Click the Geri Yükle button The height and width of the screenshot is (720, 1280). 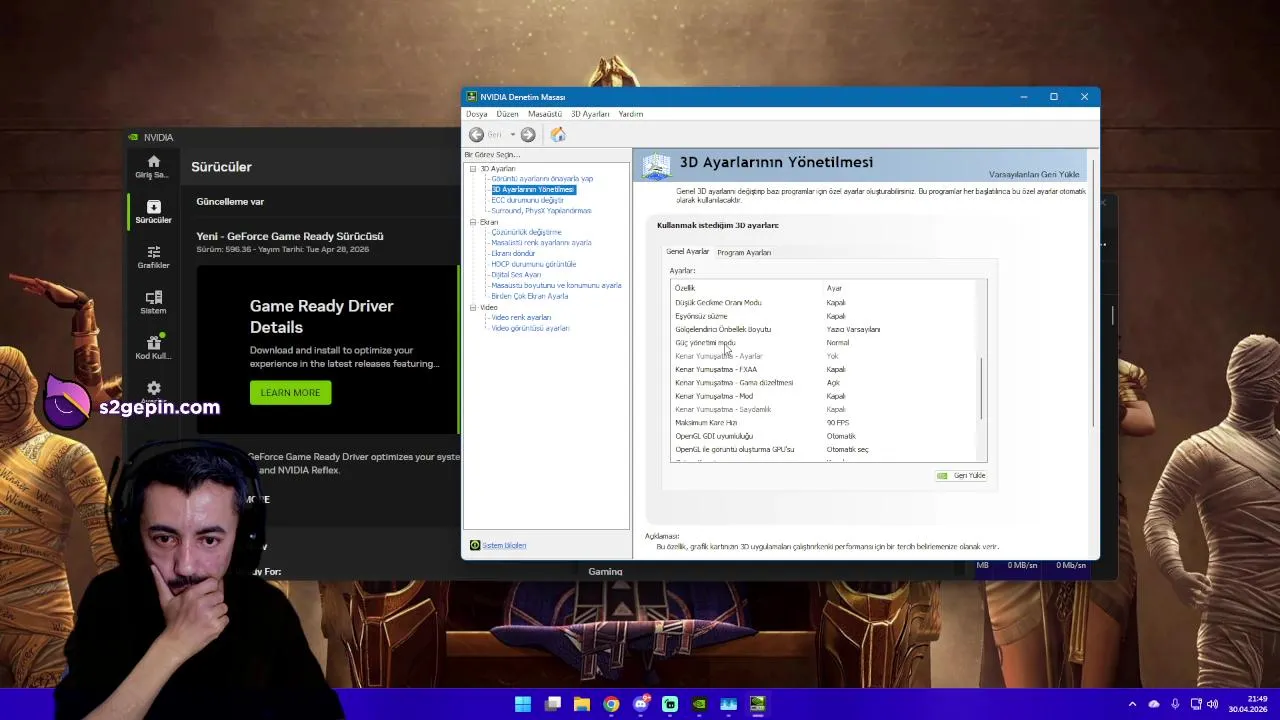962,476
